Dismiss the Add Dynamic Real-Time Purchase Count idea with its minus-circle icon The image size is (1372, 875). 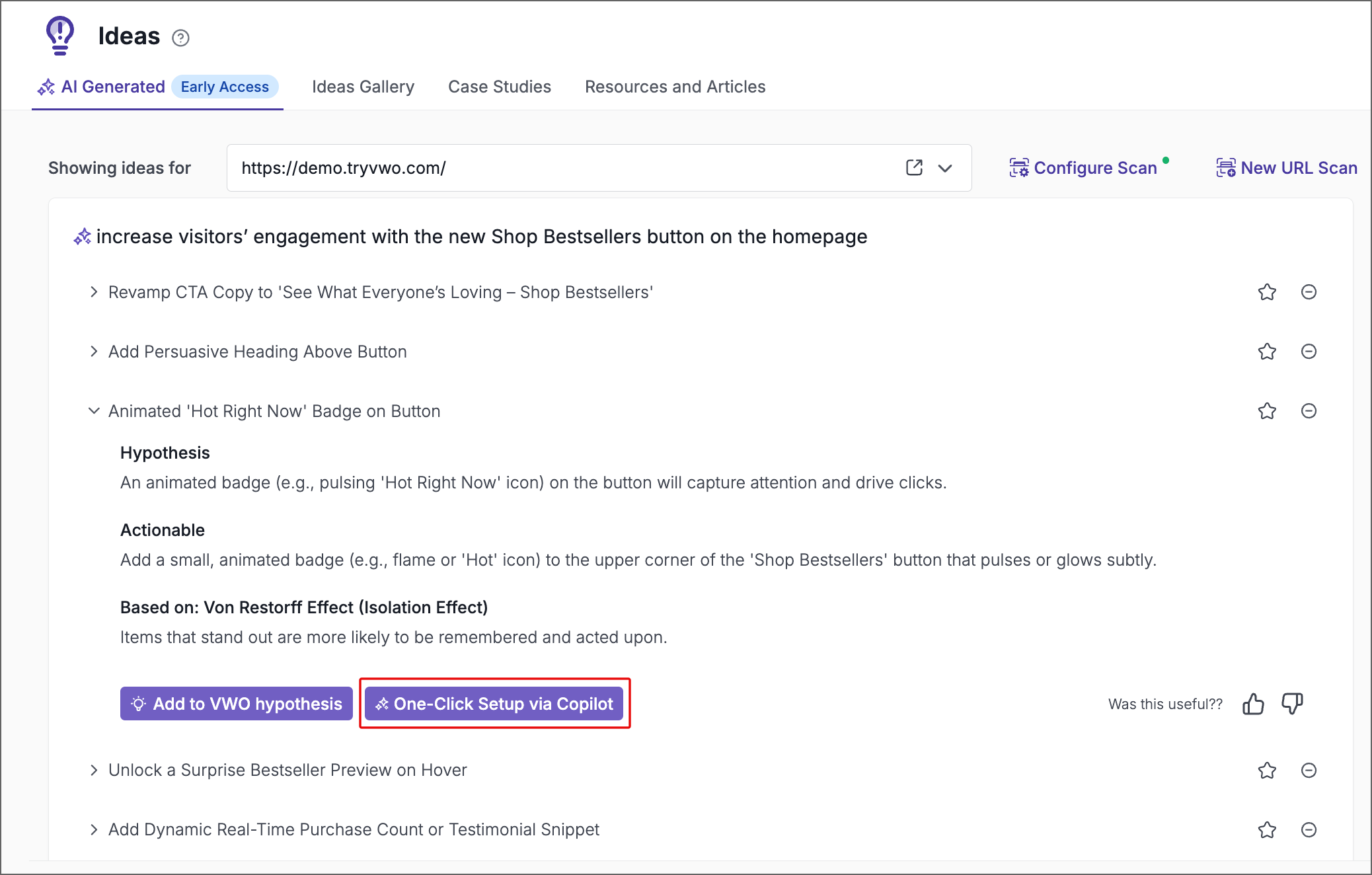1309,829
